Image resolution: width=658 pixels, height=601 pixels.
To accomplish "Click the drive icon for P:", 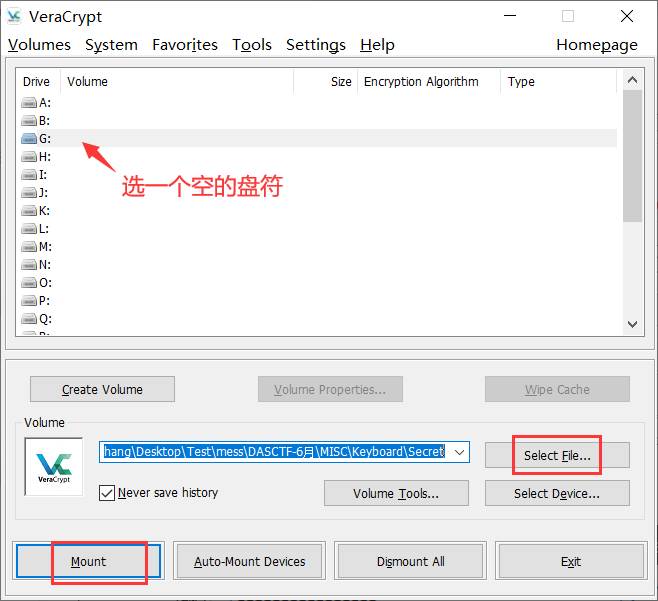I will [x=29, y=301].
